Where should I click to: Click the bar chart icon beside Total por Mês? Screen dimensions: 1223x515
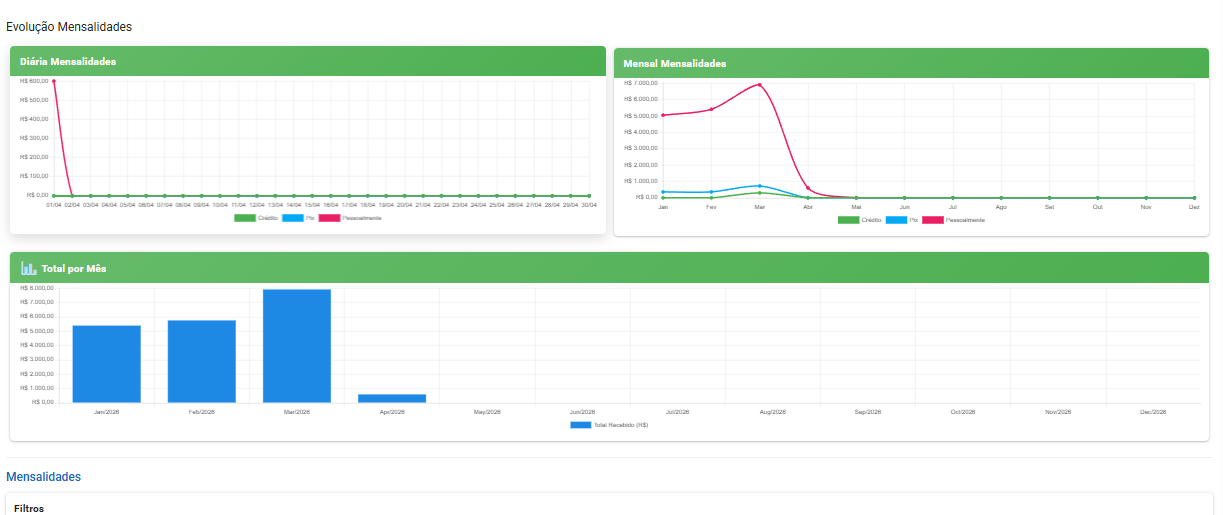[28, 268]
